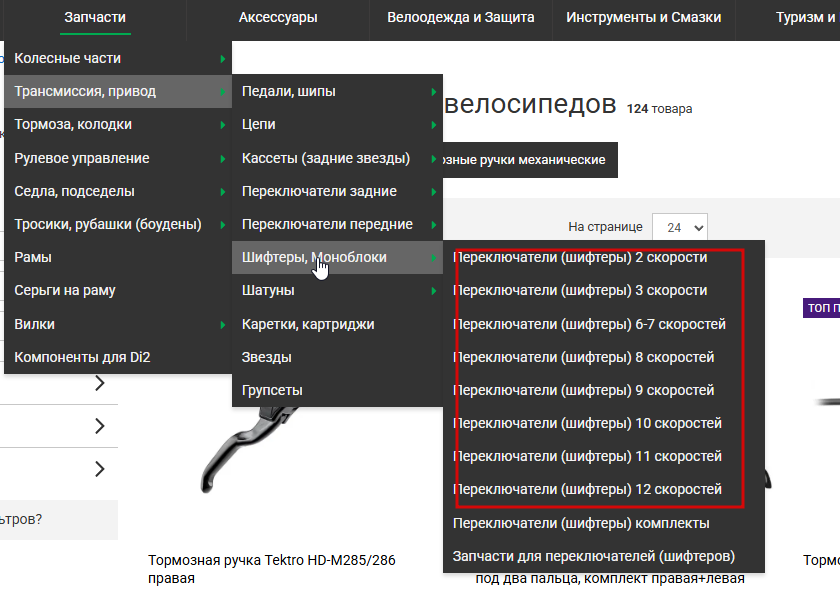Click the green arrow next to Колесные части
The image size is (840, 599).
(x=223, y=58)
